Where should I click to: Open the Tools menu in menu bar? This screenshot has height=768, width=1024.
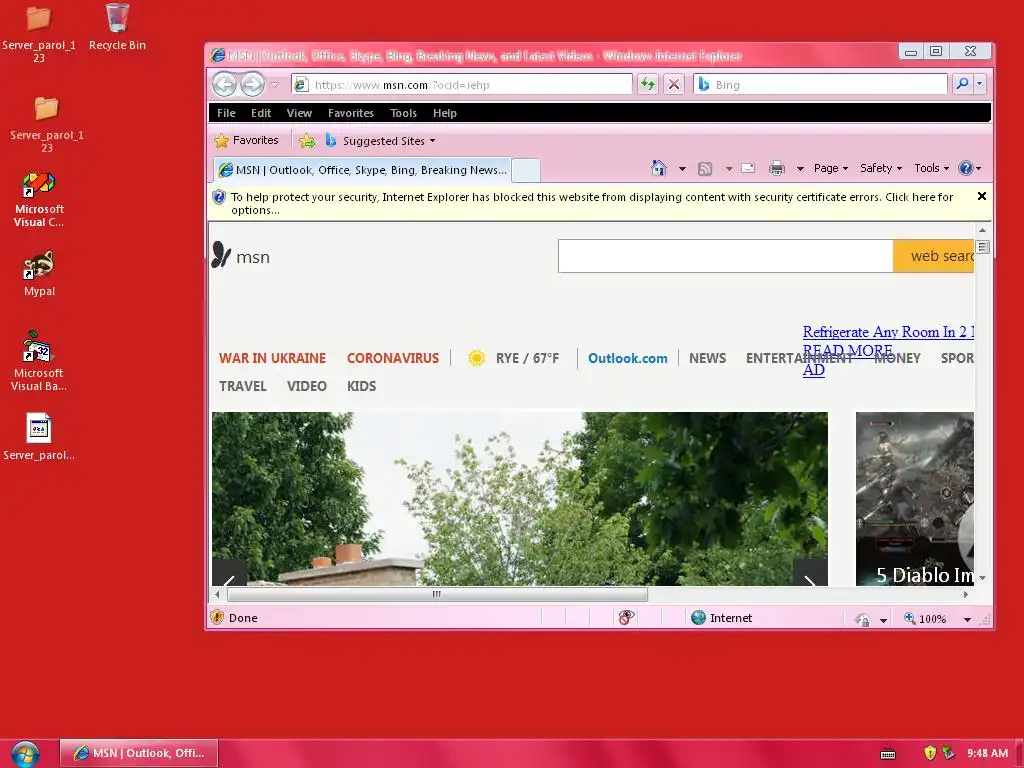point(403,113)
